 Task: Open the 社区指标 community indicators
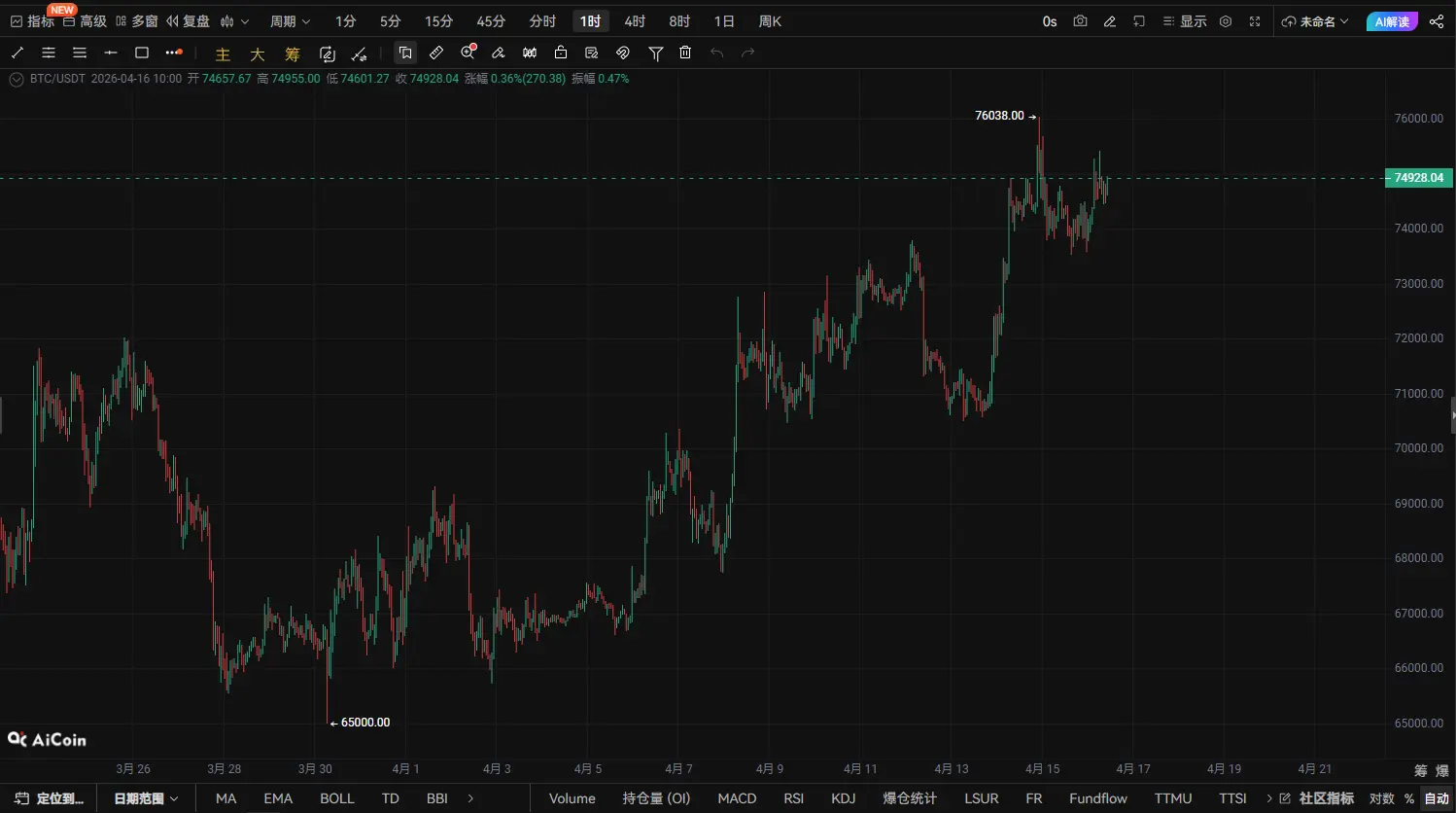point(1317,798)
